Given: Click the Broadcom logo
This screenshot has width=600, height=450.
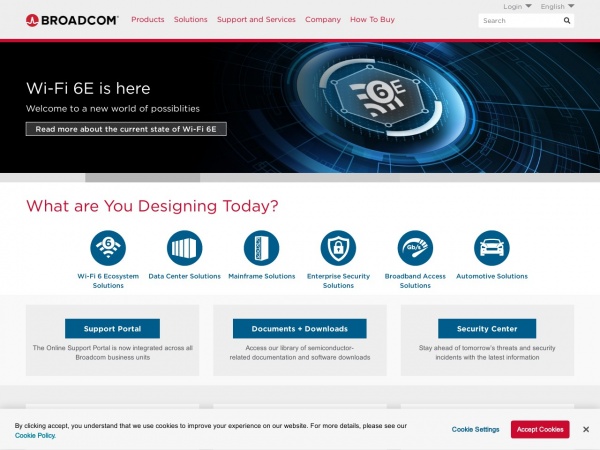Looking at the screenshot, I should [72, 20].
